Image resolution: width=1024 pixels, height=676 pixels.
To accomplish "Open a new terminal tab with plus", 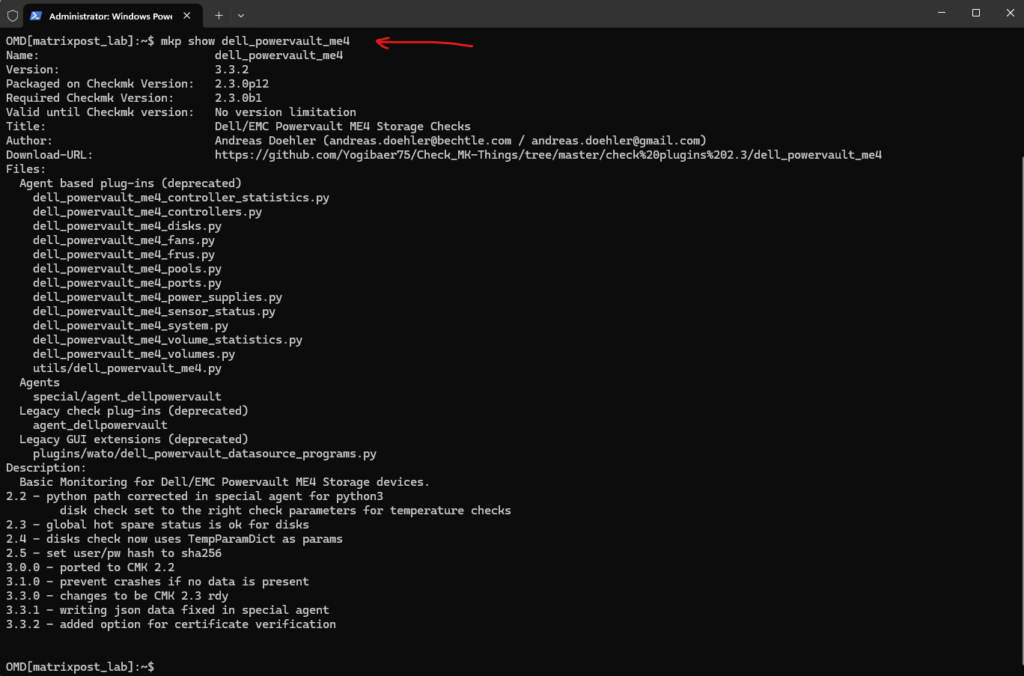I will [219, 15].
